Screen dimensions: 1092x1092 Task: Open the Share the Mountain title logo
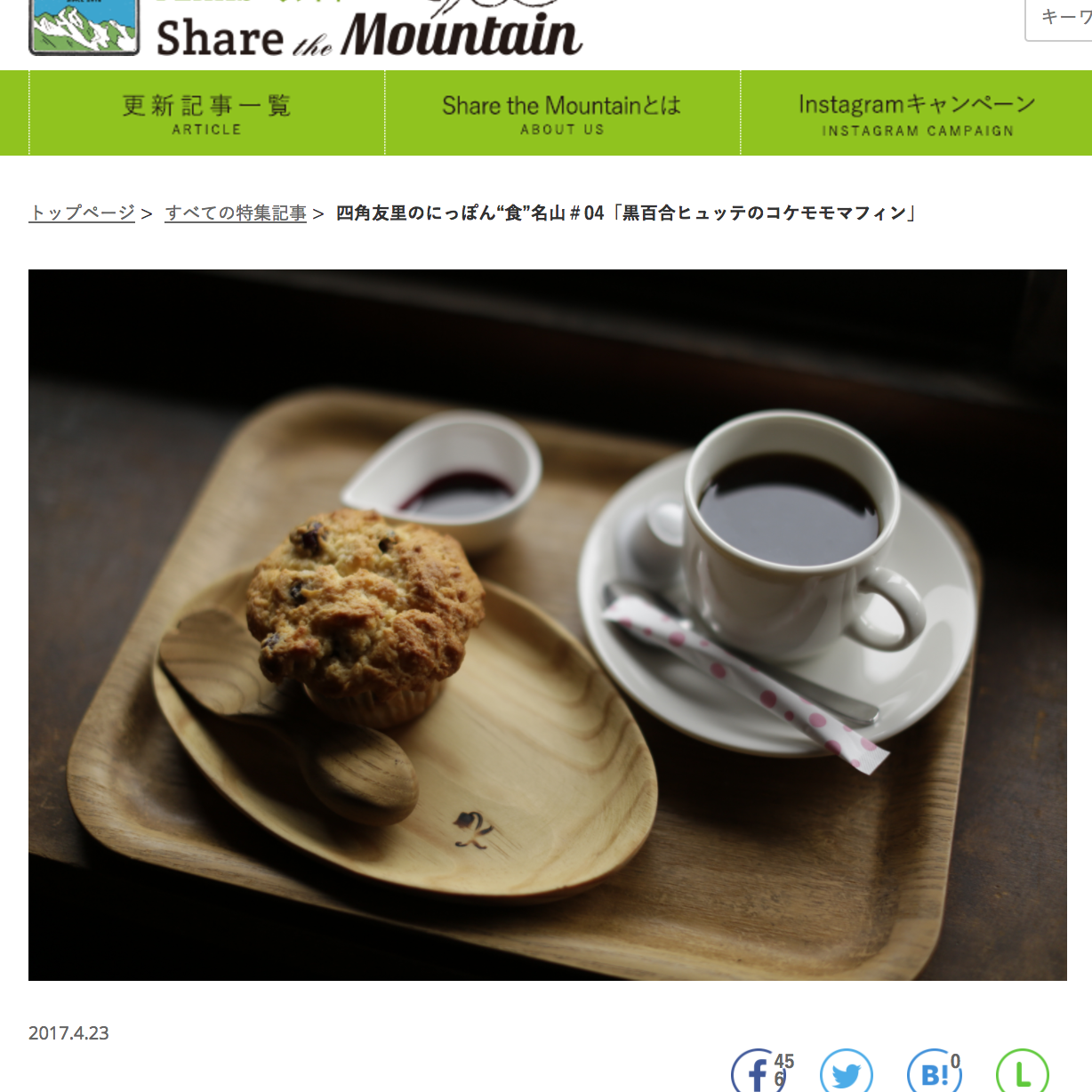pyautogui.click(x=369, y=32)
